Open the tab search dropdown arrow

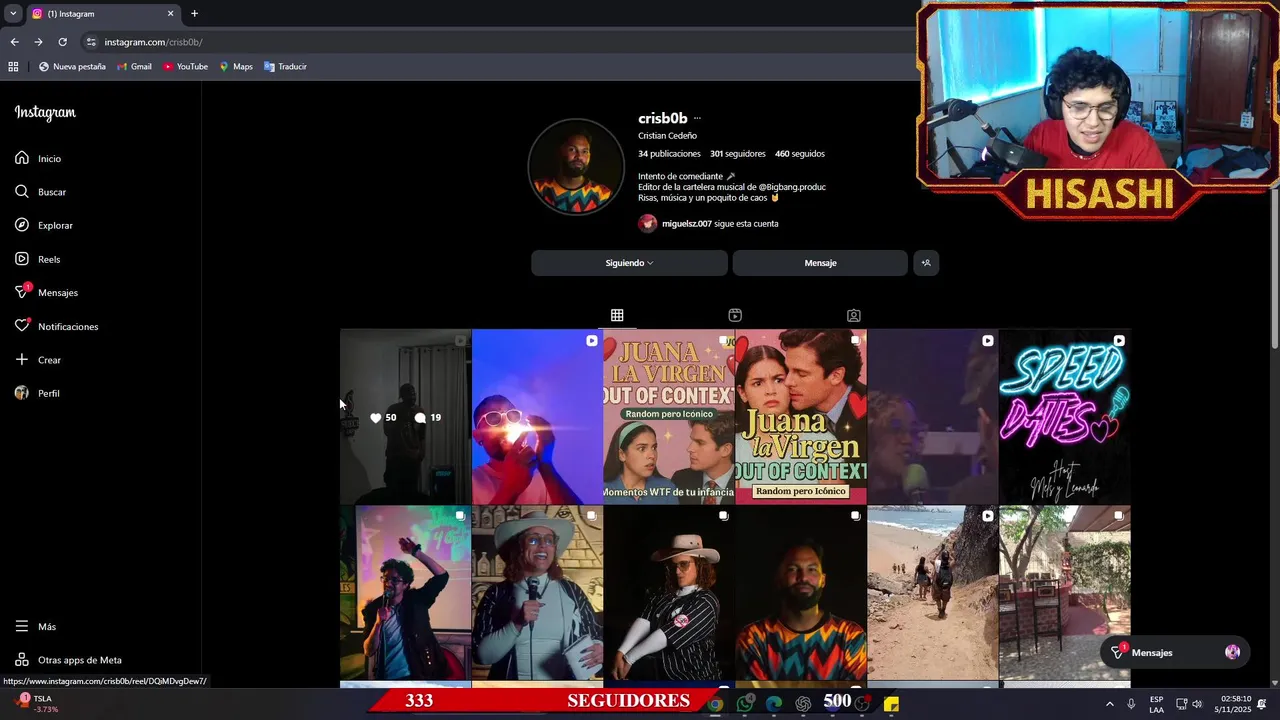point(13,14)
